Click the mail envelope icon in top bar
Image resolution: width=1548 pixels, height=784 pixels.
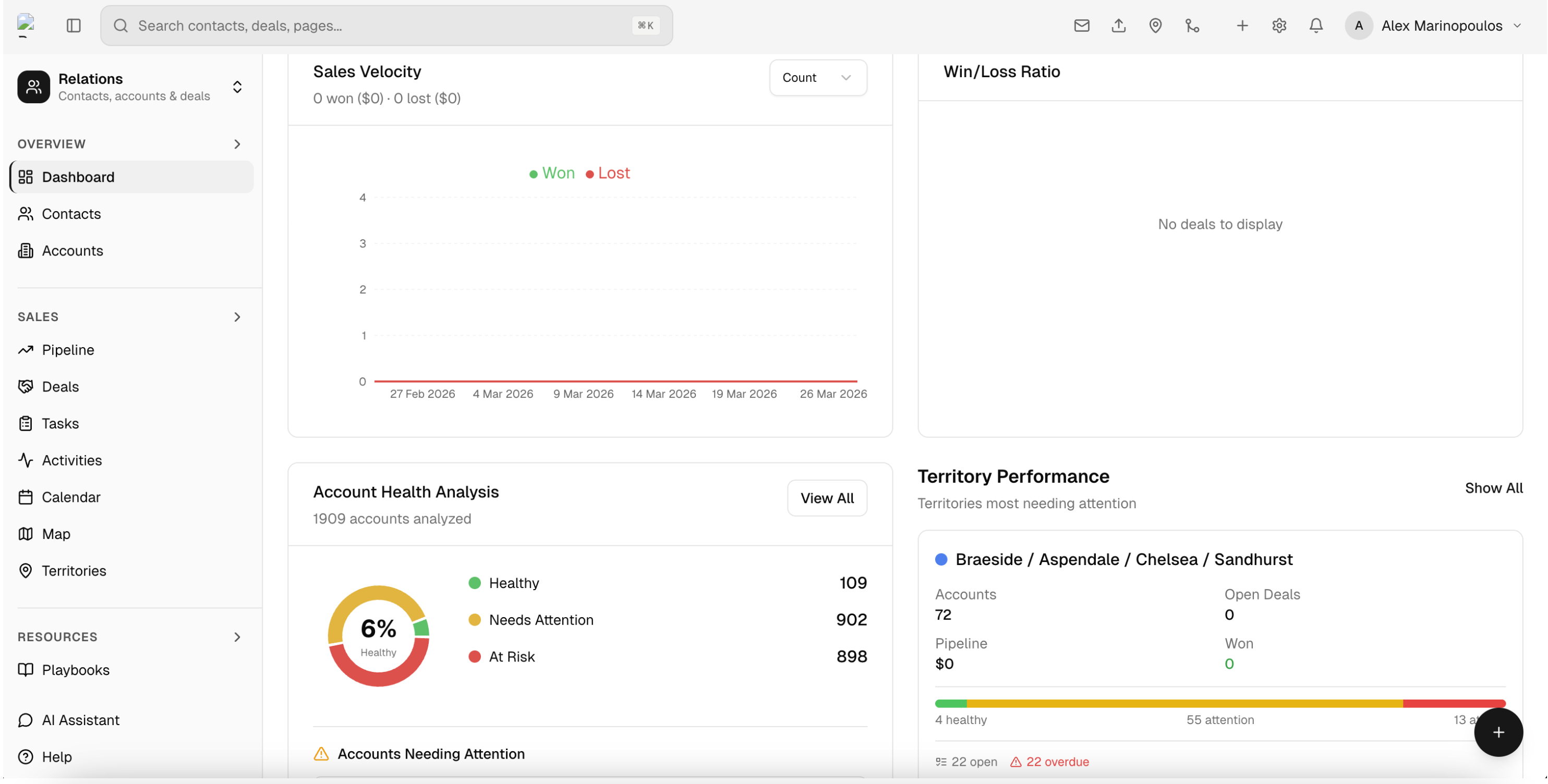pos(1081,26)
